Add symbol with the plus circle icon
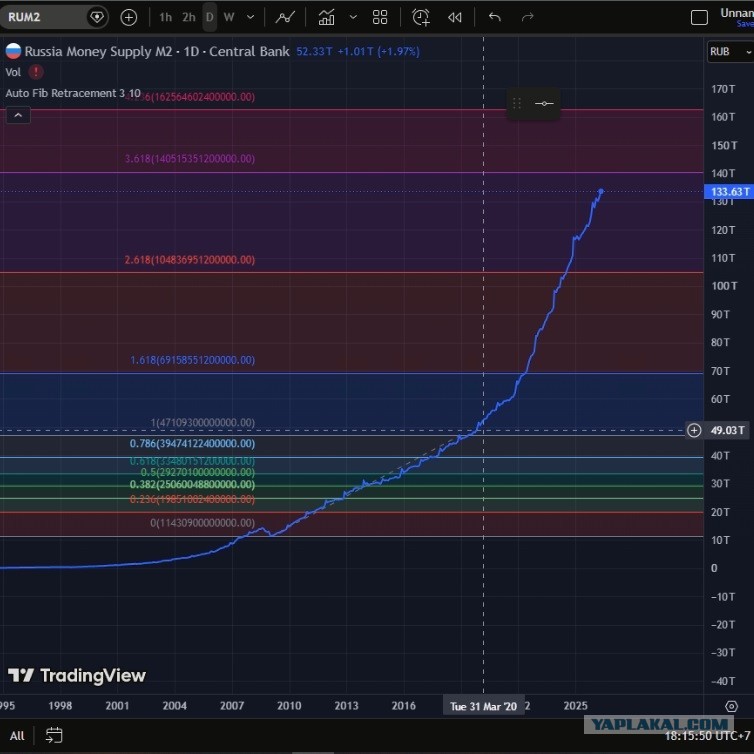The image size is (754, 754). tap(128, 17)
